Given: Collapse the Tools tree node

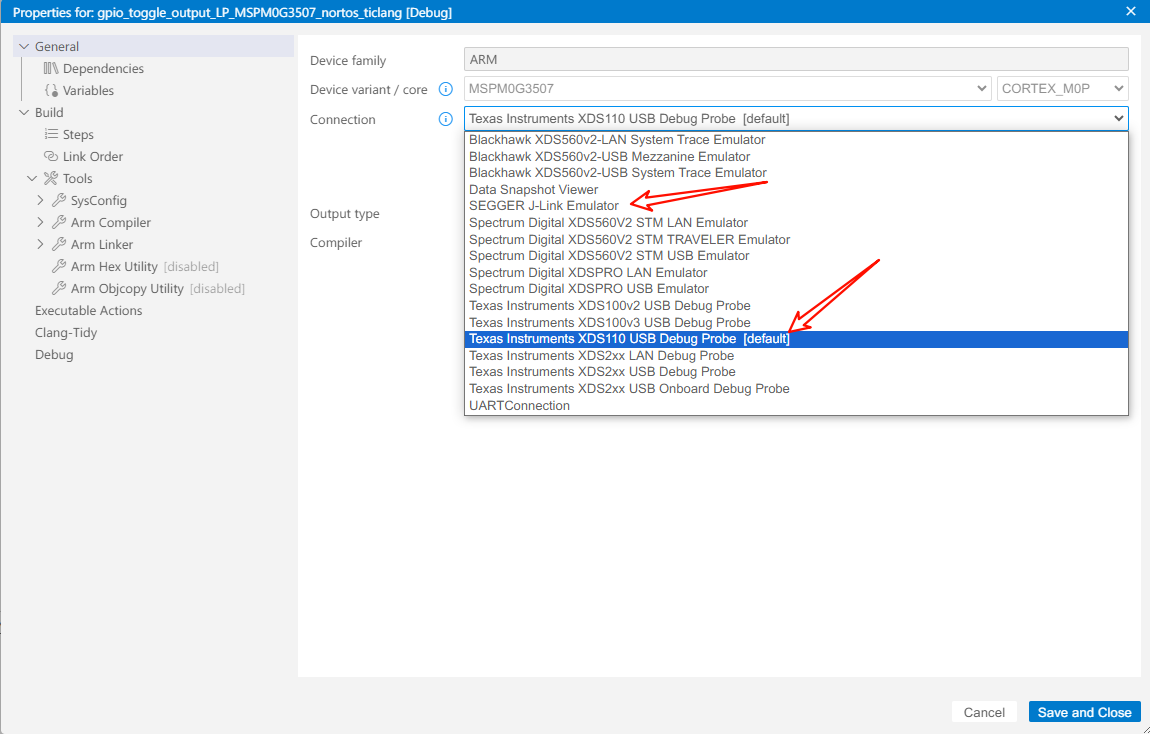Looking at the screenshot, I should [32, 178].
